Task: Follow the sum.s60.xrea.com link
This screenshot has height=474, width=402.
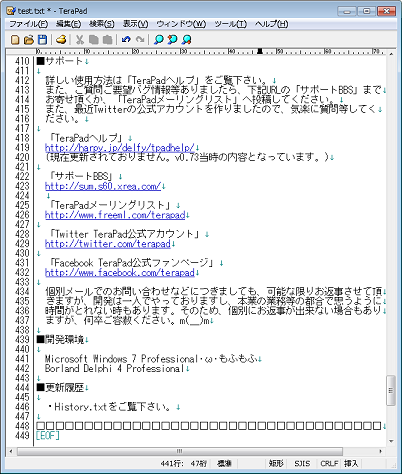Action: (103, 186)
